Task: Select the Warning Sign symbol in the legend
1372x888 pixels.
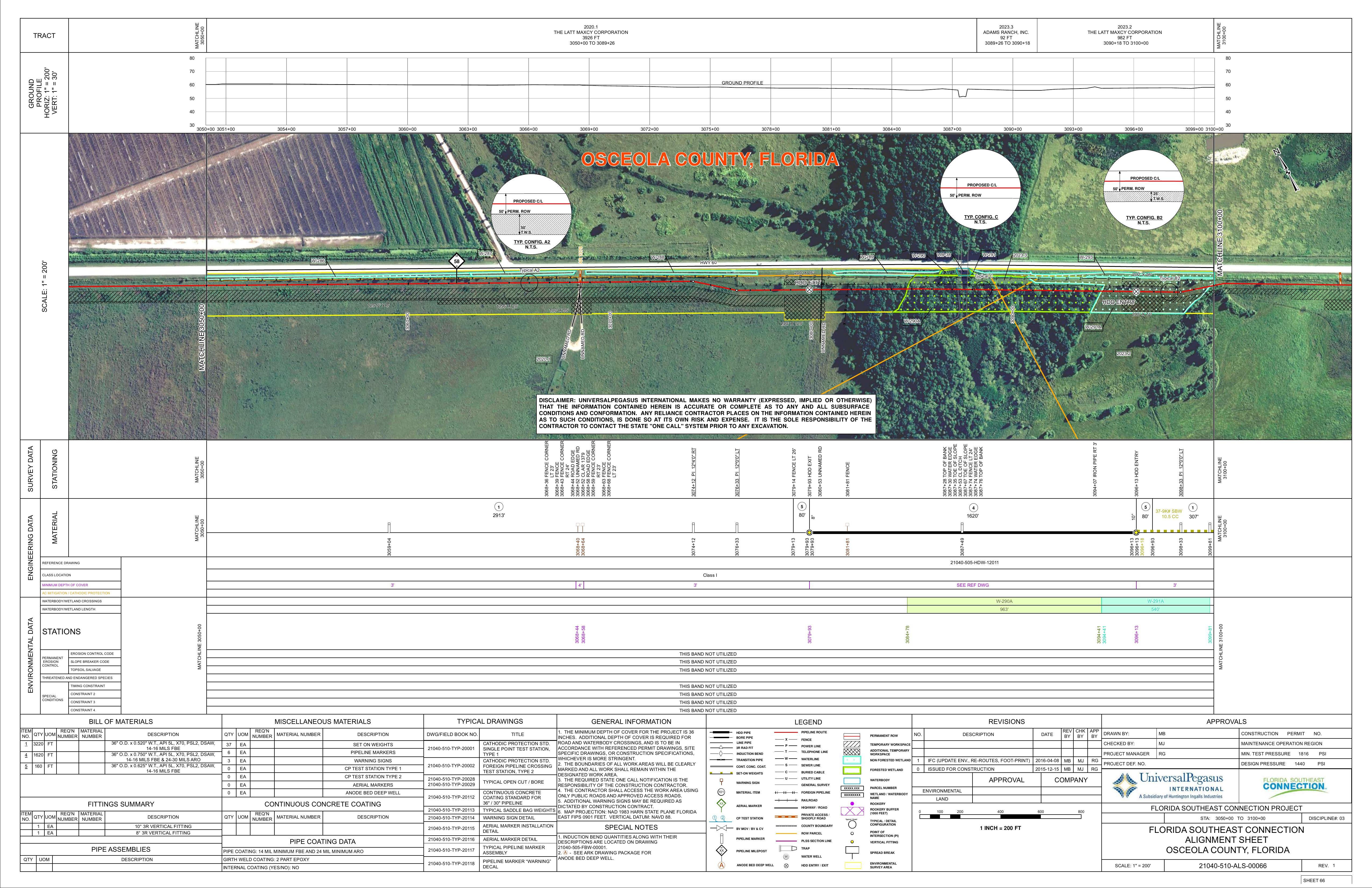Action: click(x=721, y=782)
